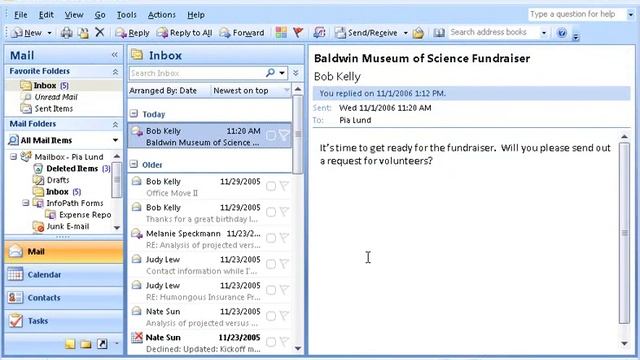
Task: Collapse the Favorite Folders section
Action: coord(116,72)
